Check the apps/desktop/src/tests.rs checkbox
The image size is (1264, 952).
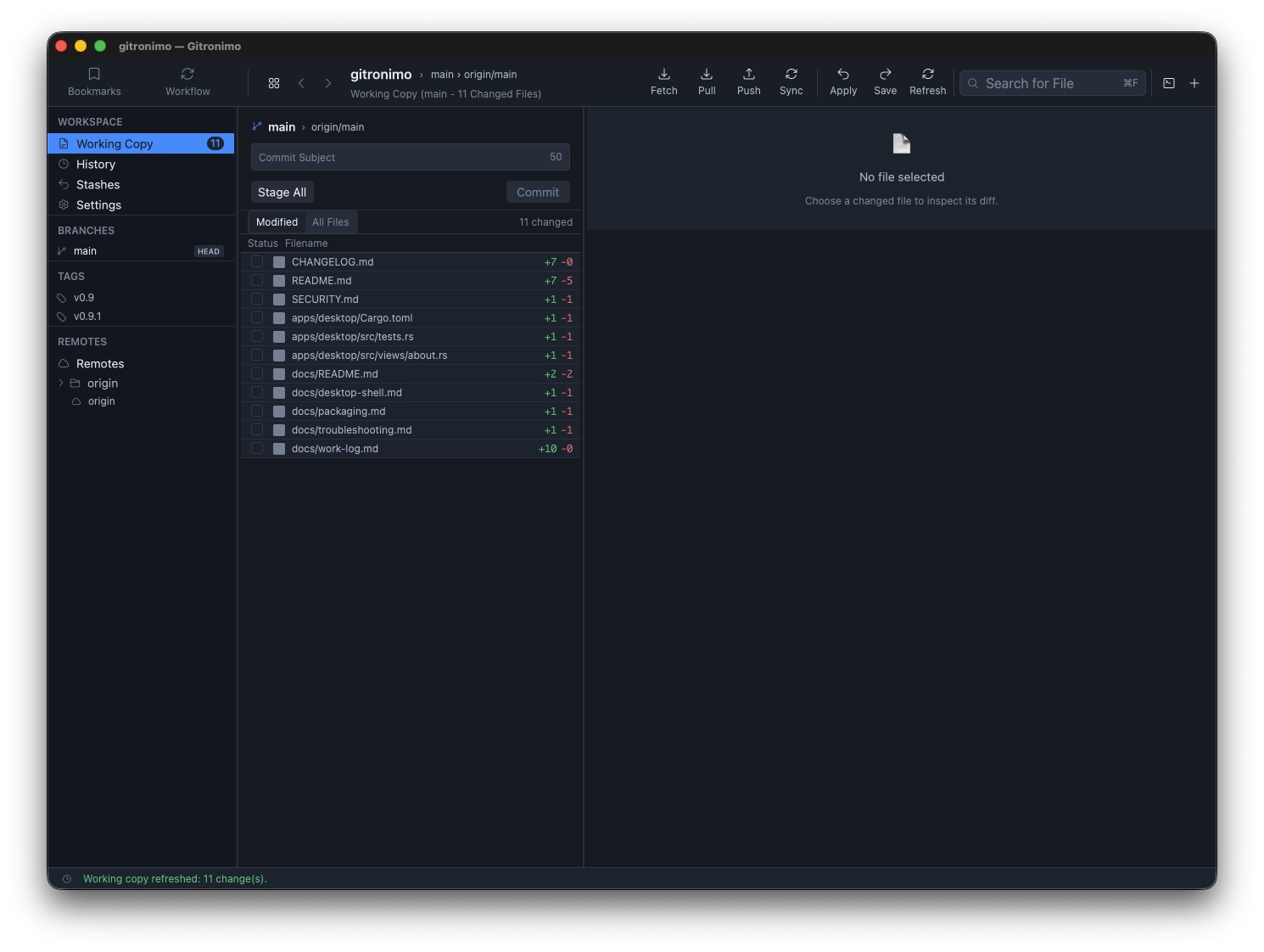(257, 337)
